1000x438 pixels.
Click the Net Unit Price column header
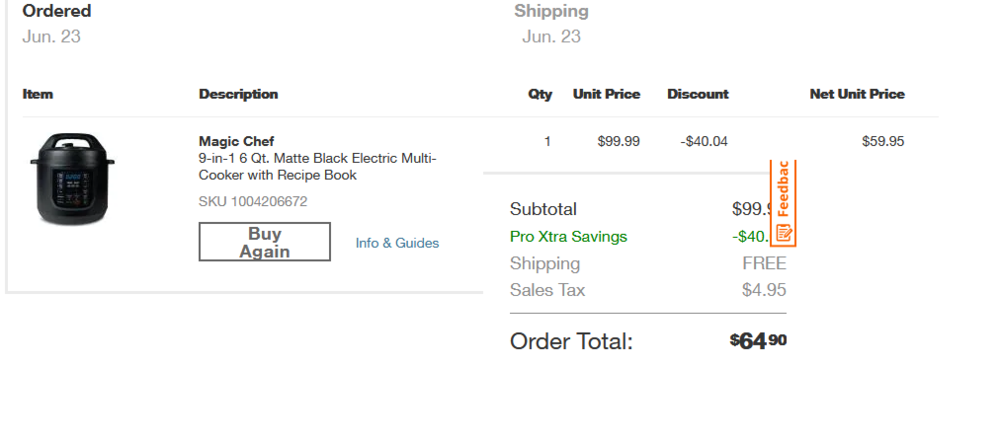857,94
